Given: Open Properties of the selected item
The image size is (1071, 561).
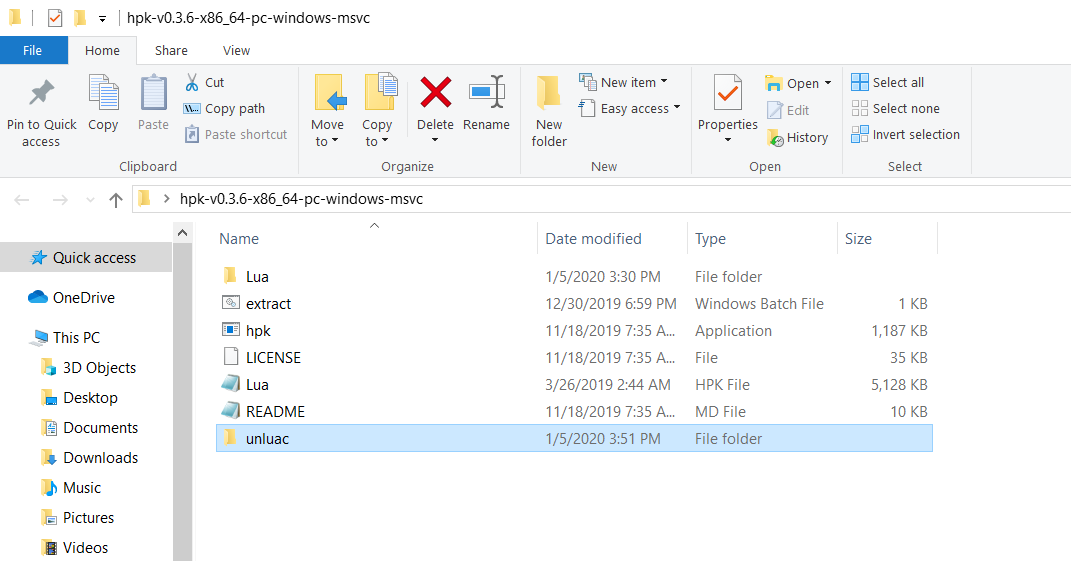Looking at the screenshot, I should (x=727, y=102).
